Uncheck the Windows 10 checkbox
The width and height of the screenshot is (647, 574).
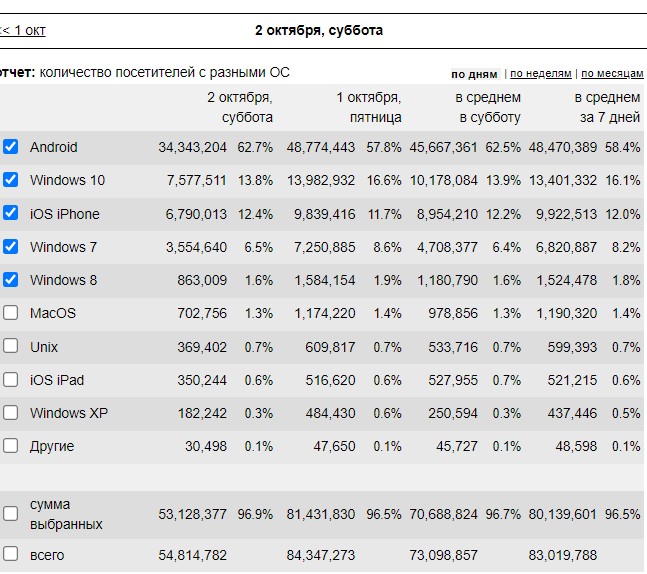point(10,180)
